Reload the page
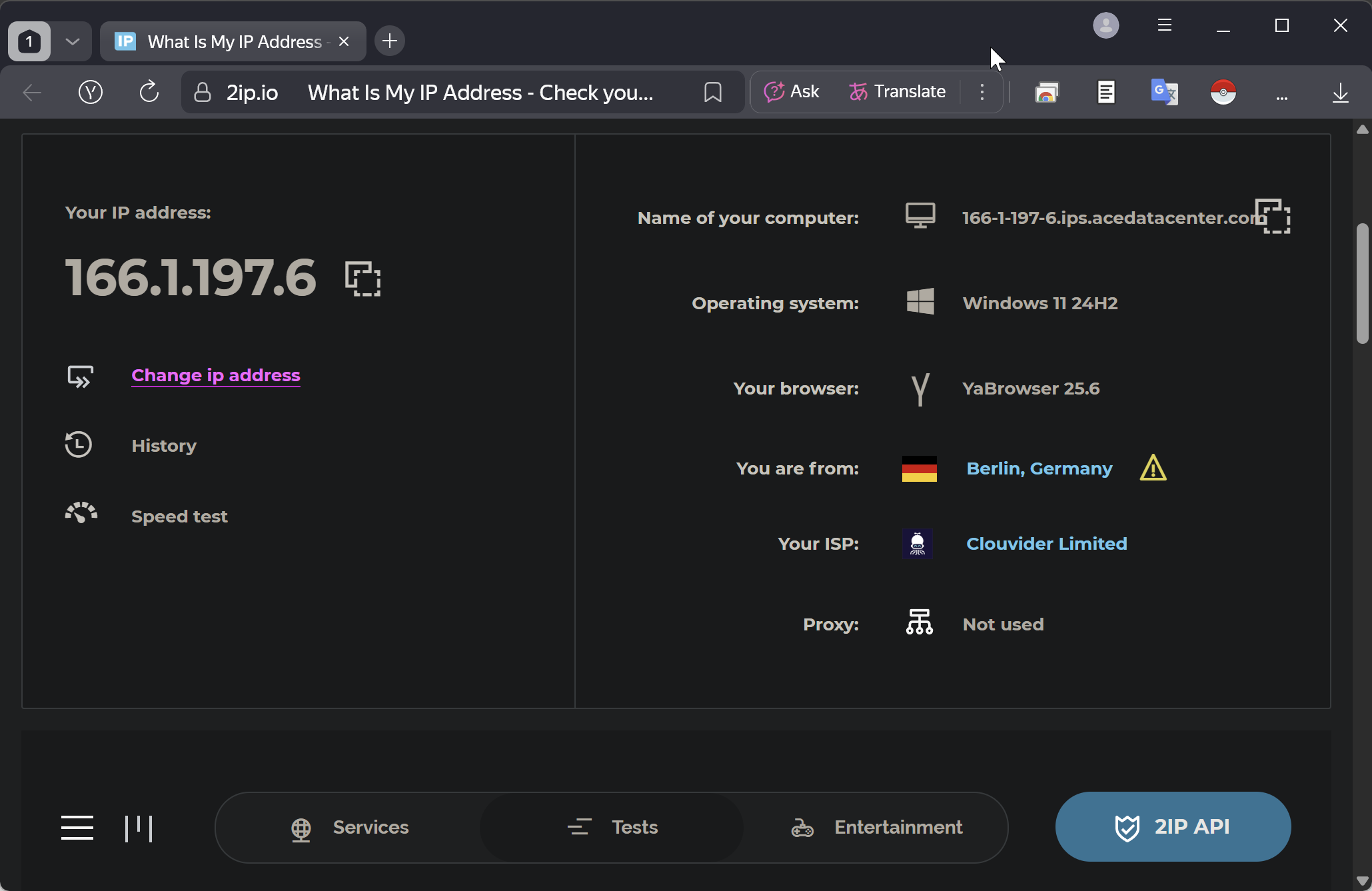This screenshot has width=1372, height=891. tap(149, 92)
